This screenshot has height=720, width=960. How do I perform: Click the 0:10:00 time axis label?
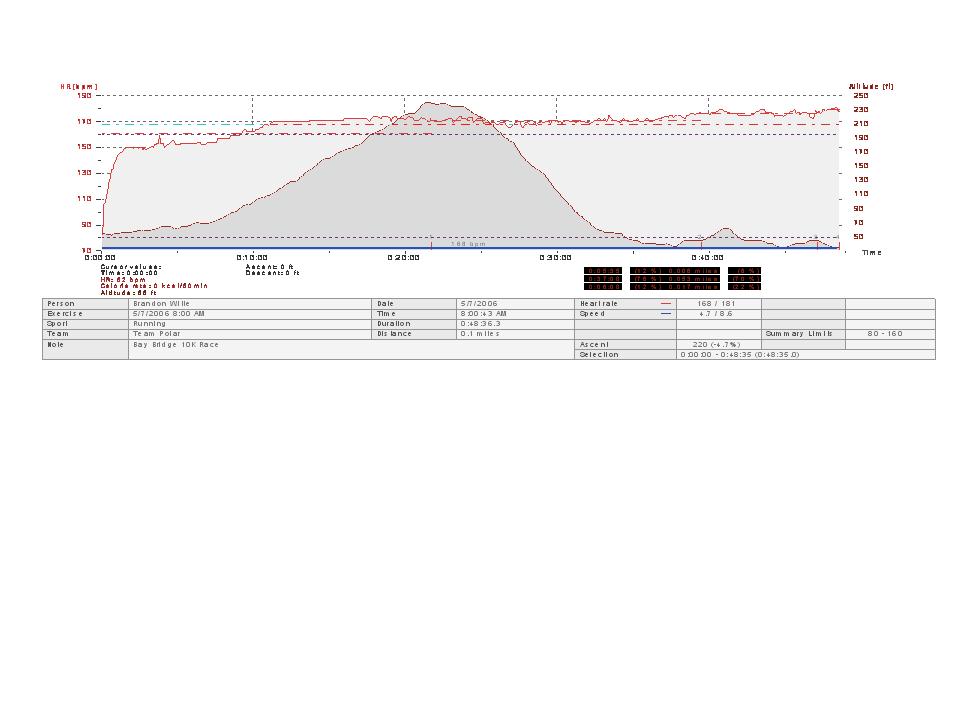pos(252,257)
